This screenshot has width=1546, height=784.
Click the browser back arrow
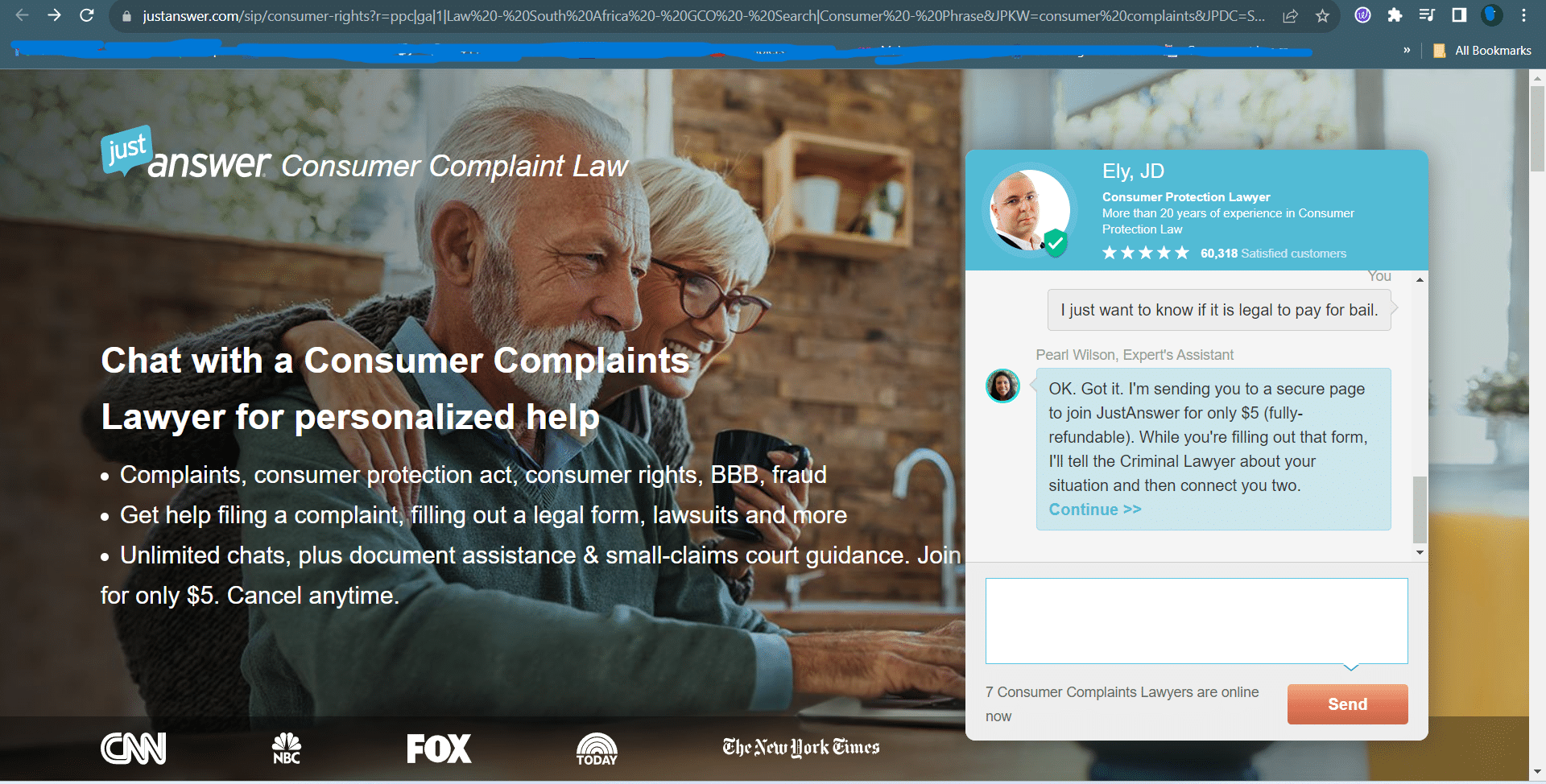(x=22, y=15)
